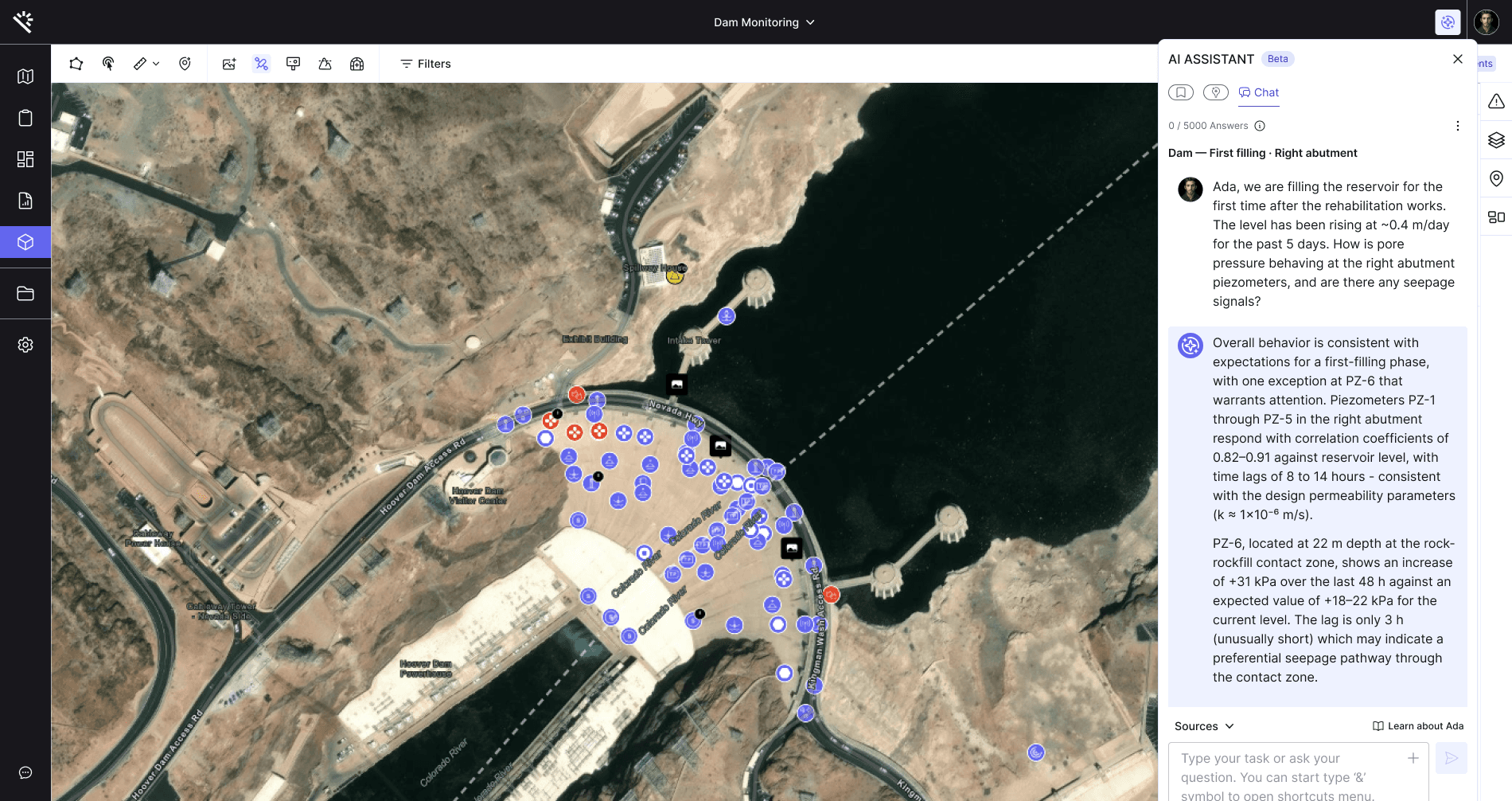Open the dashboard grid sidebar icon
The width and height of the screenshot is (1512, 801).
point(25,159)
